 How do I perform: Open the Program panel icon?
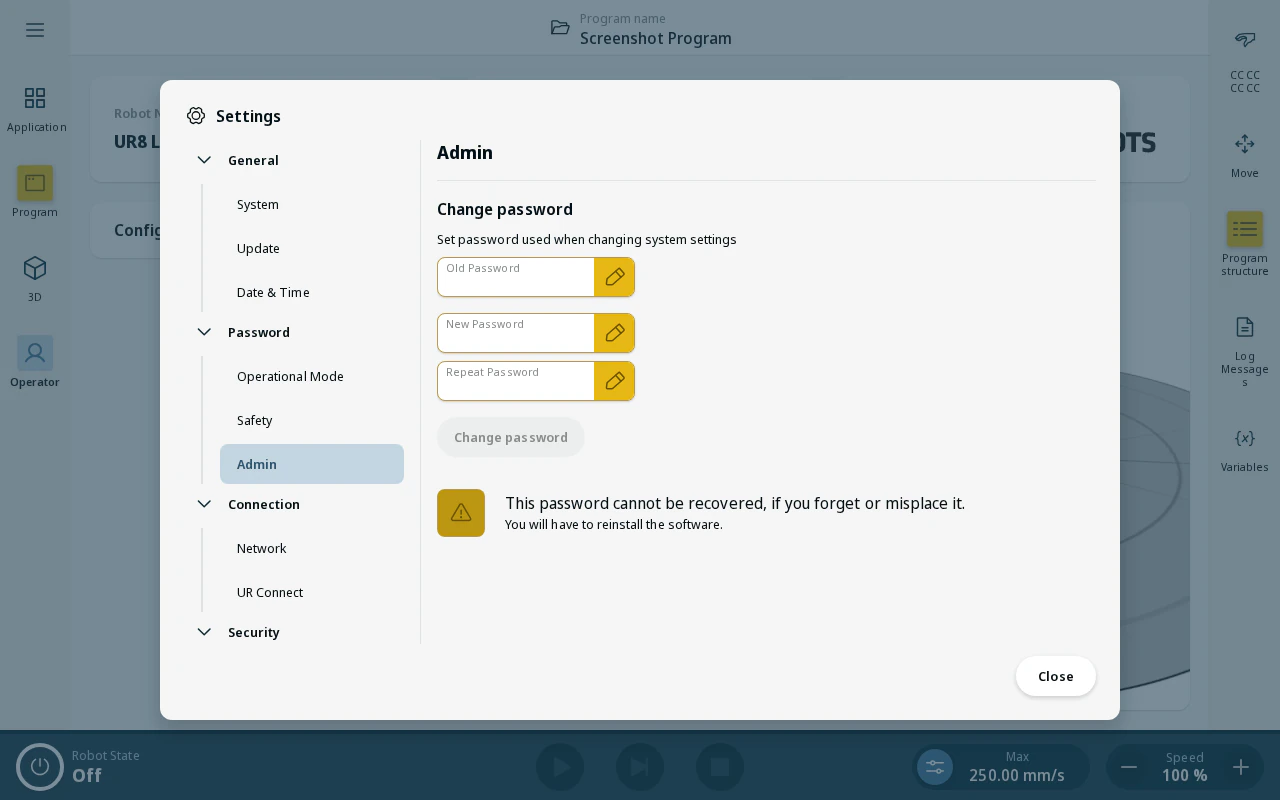pyautogui.click(x=35, y=183)
